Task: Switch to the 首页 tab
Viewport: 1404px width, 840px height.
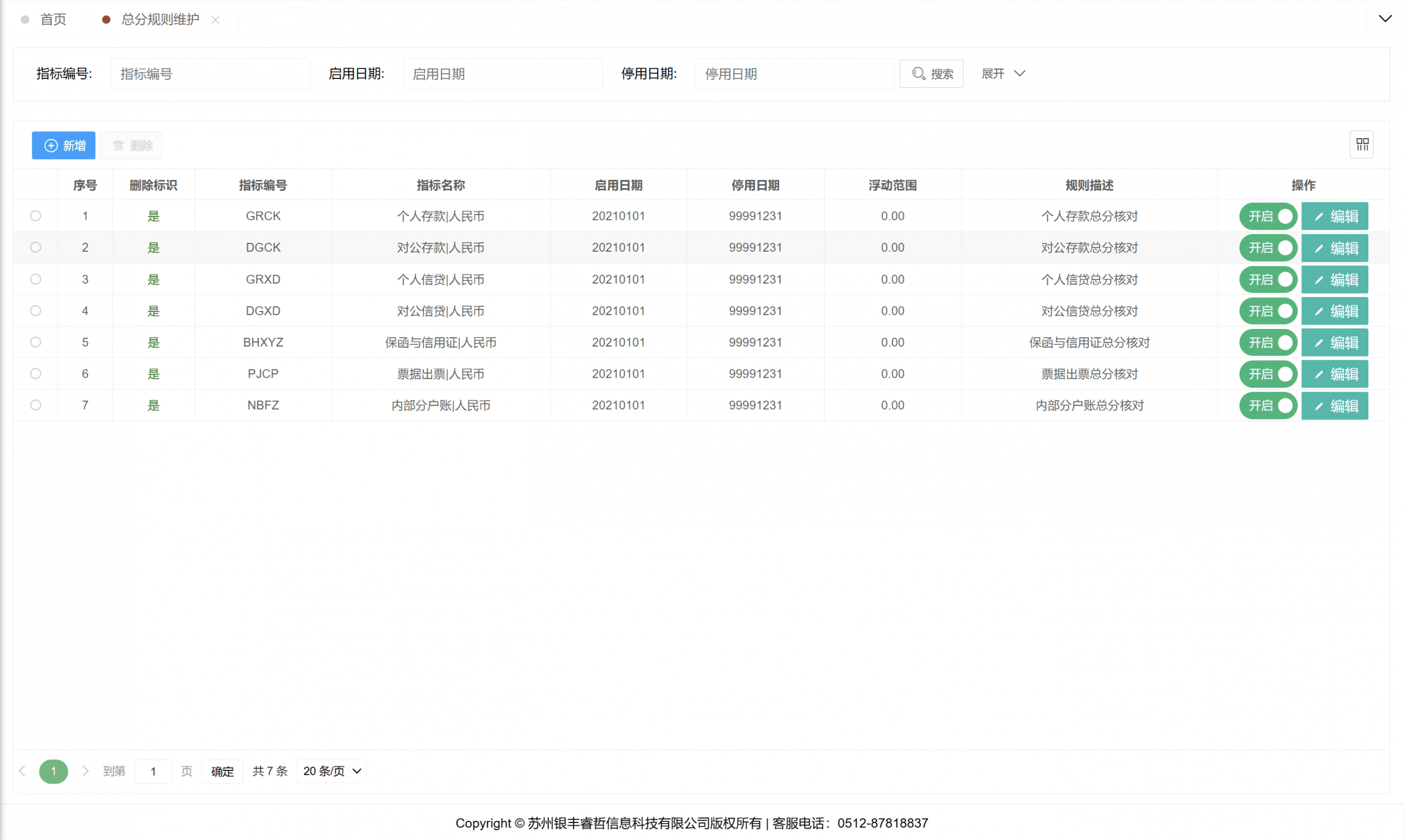Action: (52, 20)
